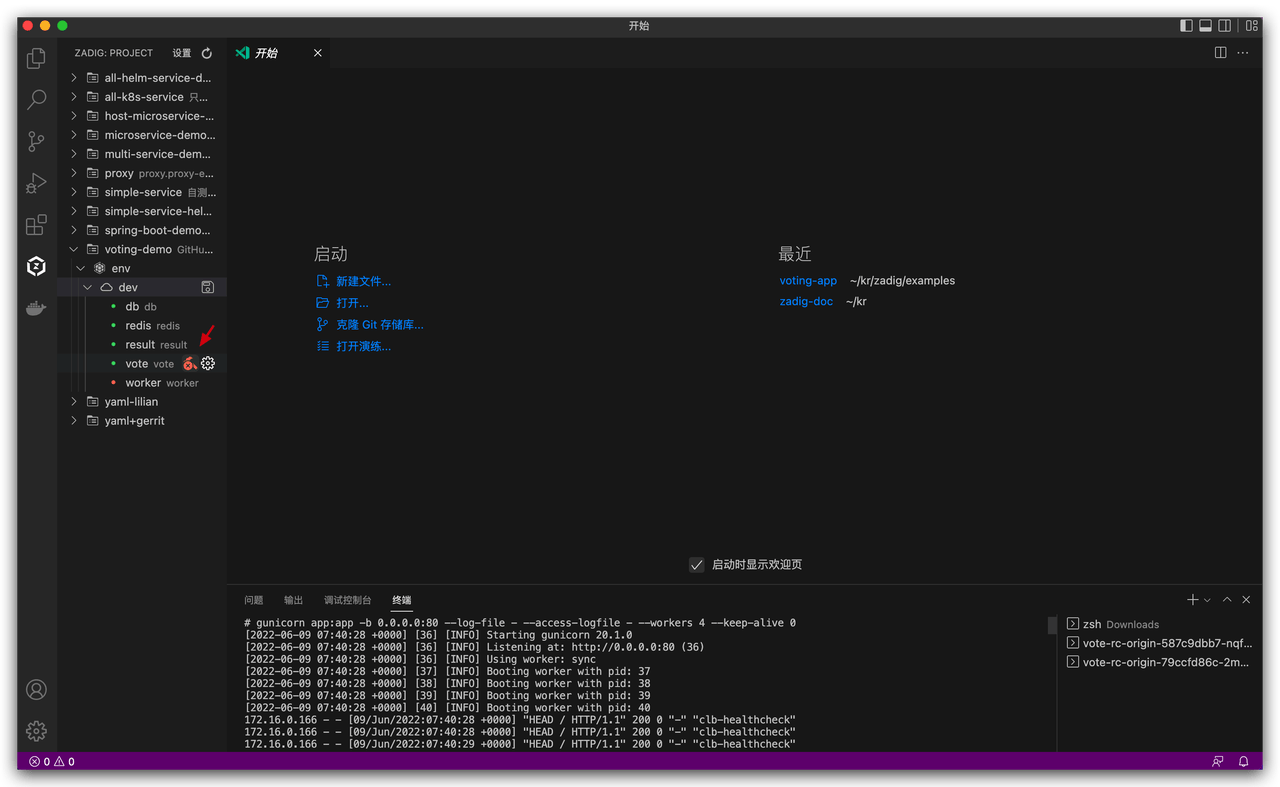1280x787 pixels.
Task: Toggle the terminal panel maximize chevron
Action: 1226,599
